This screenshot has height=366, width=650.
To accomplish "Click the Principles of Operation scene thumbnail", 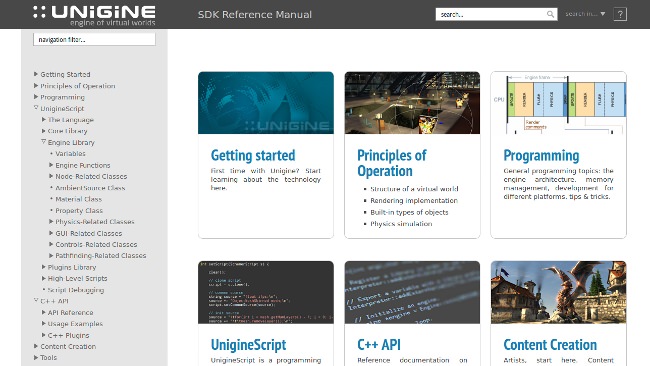I will [x=412, y=103].
